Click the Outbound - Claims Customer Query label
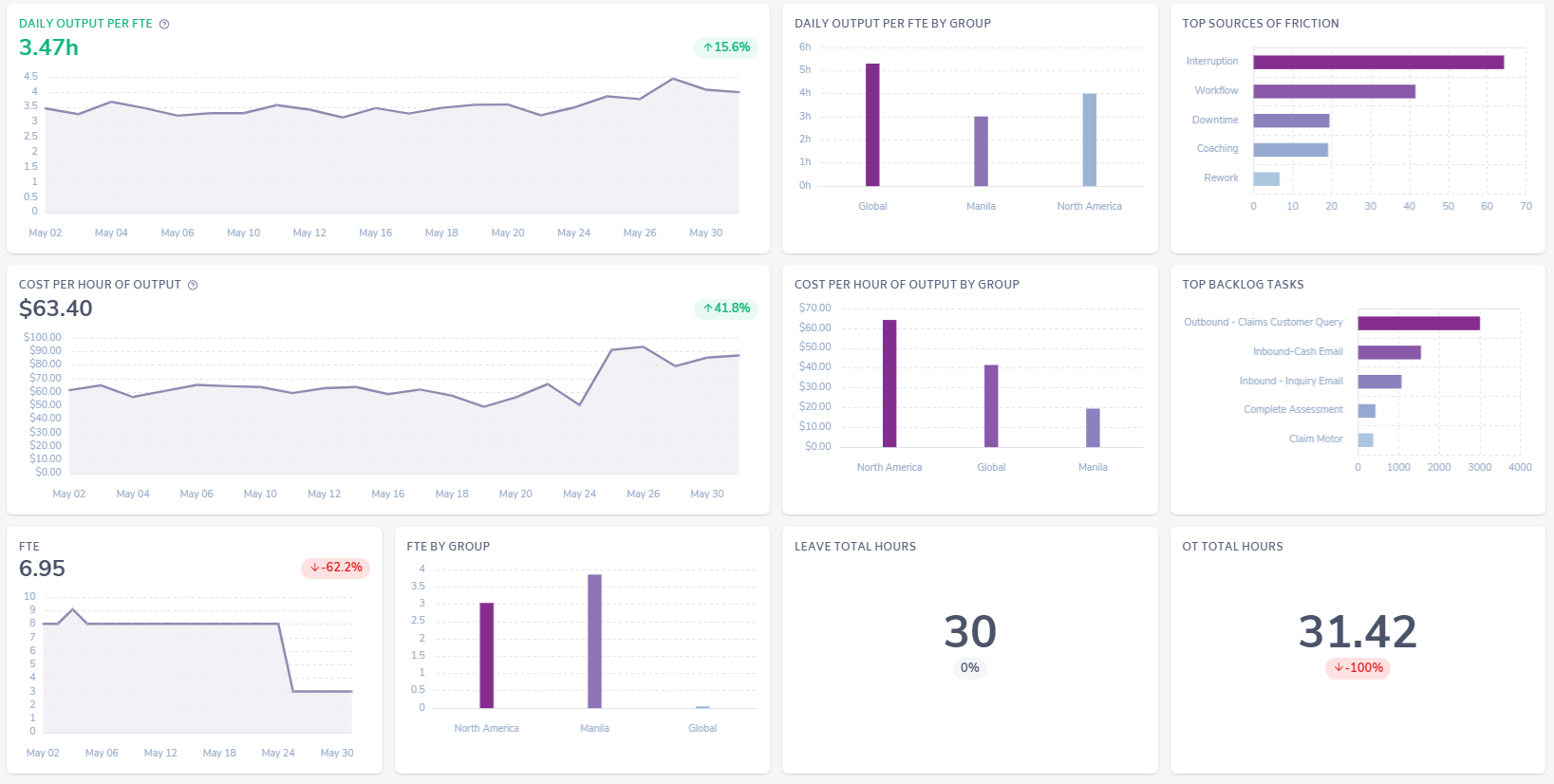1554x784 pixels. click(1264, 322)
